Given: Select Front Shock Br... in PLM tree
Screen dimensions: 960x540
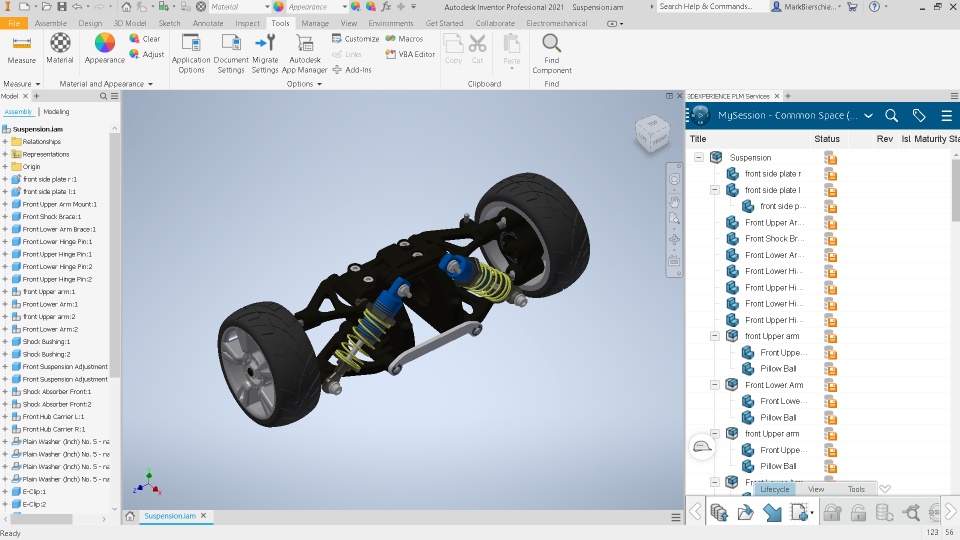Looking at the screenshot, I should tap(774, 239).
